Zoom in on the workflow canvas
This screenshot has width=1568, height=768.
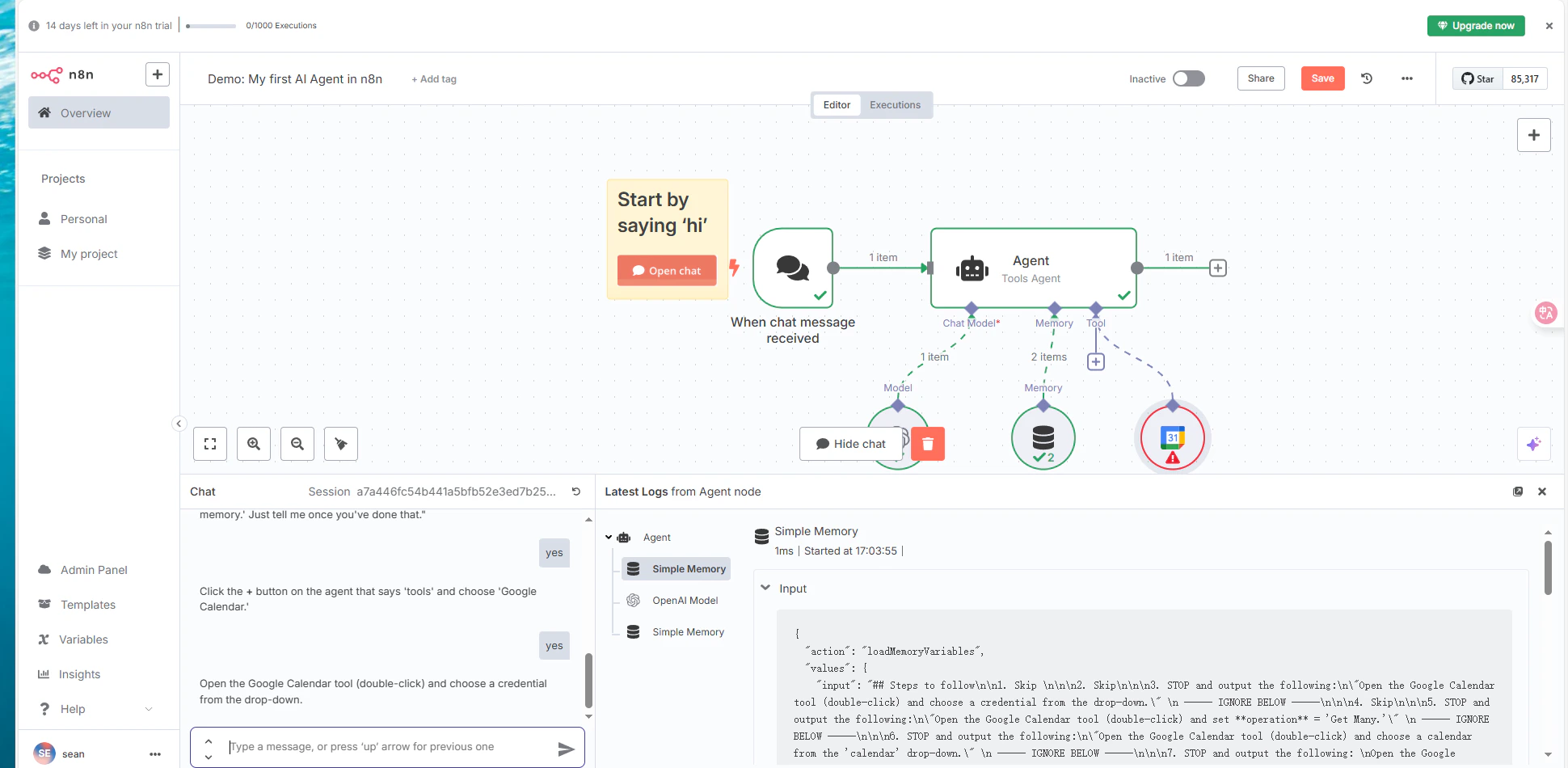[x=254, y=444]
